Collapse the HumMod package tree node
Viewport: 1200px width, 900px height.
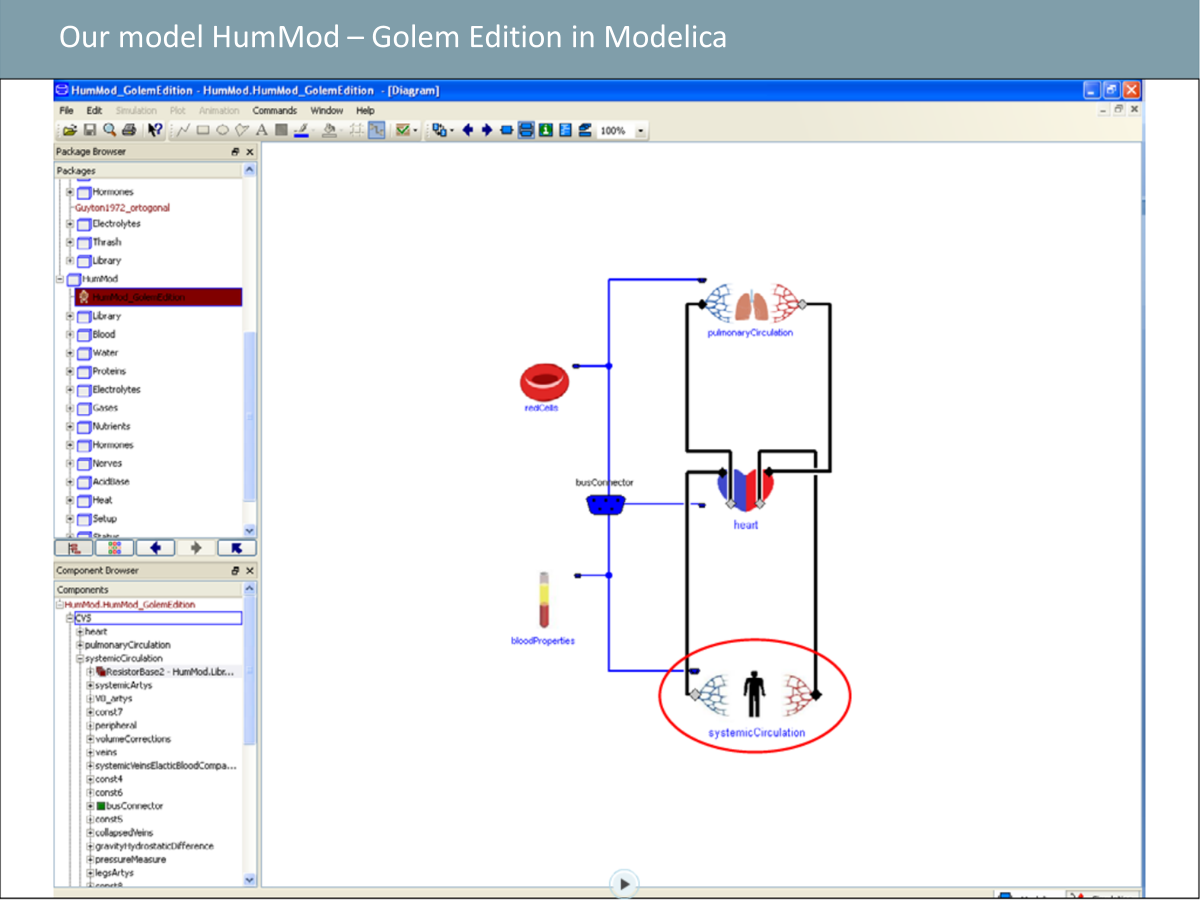pyautogui.click(x=60, y=279)
